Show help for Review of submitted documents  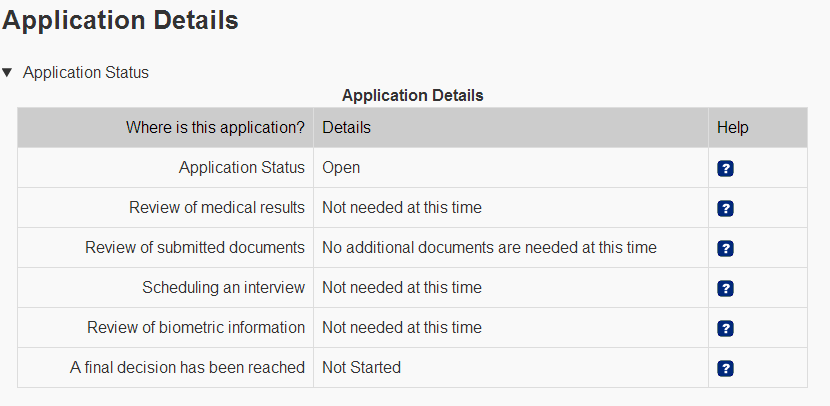726,248
